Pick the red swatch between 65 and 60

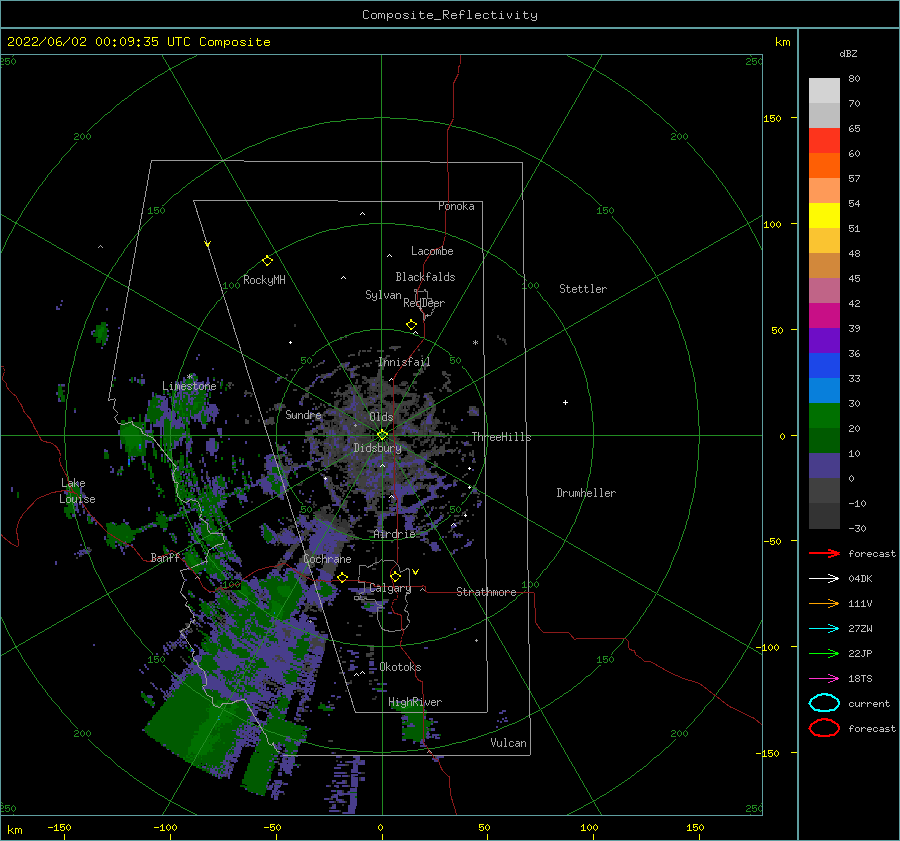pos(824,141)
